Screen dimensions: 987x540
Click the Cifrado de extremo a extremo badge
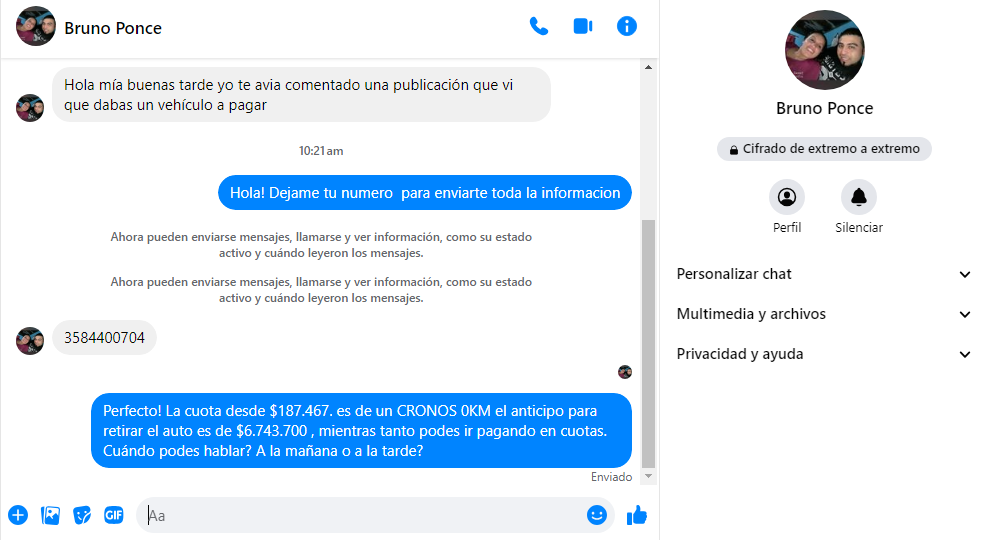pos(824,149)
